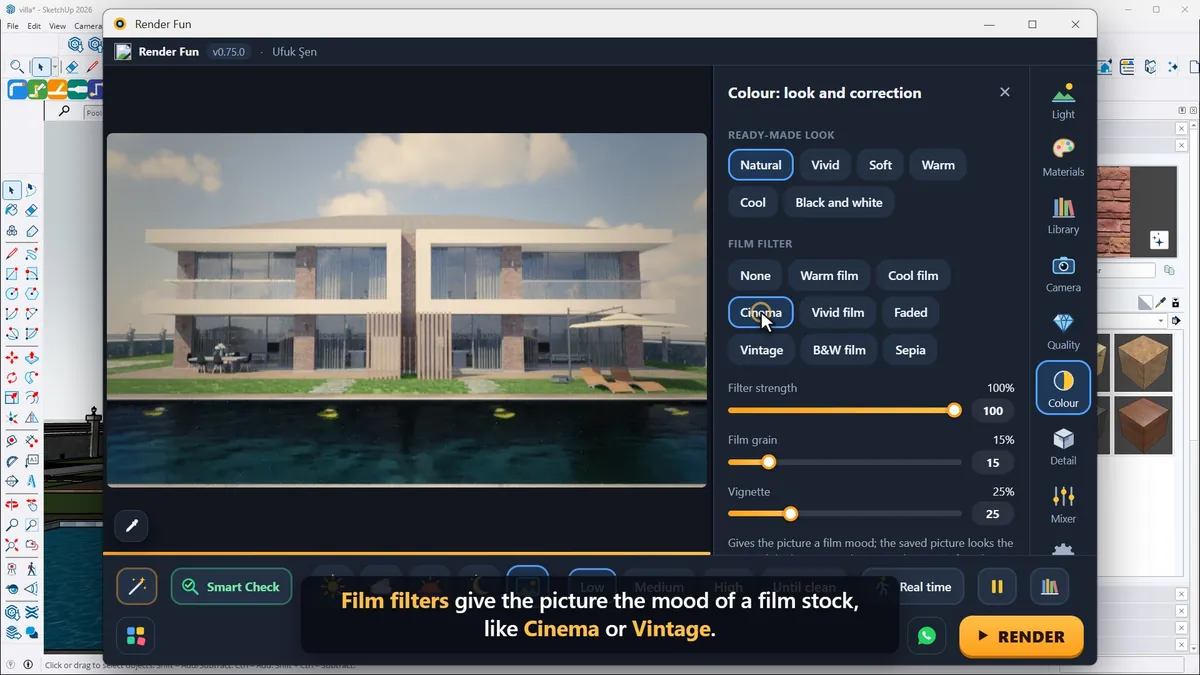1200x675 pixels.
Task: Open the SketchUp Camera menu
Action: click(88, 26)
